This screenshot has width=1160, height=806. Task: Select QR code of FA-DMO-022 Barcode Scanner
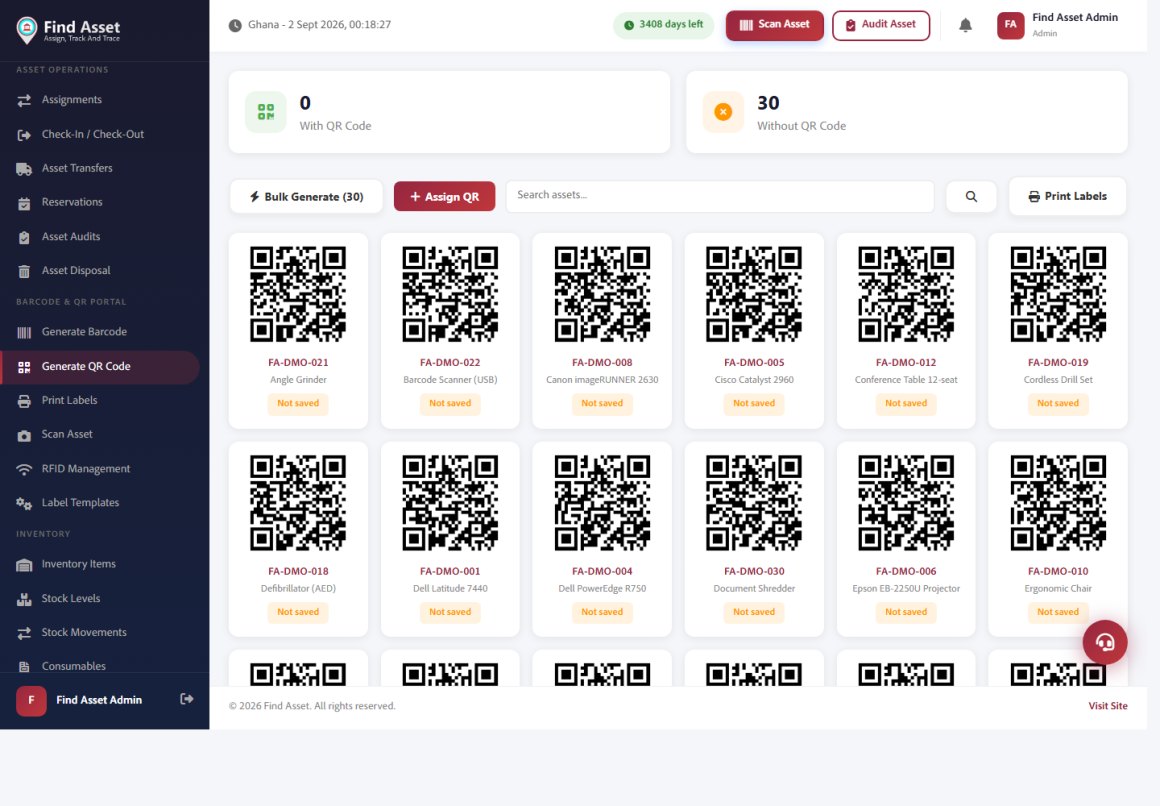tap(450, 295)
